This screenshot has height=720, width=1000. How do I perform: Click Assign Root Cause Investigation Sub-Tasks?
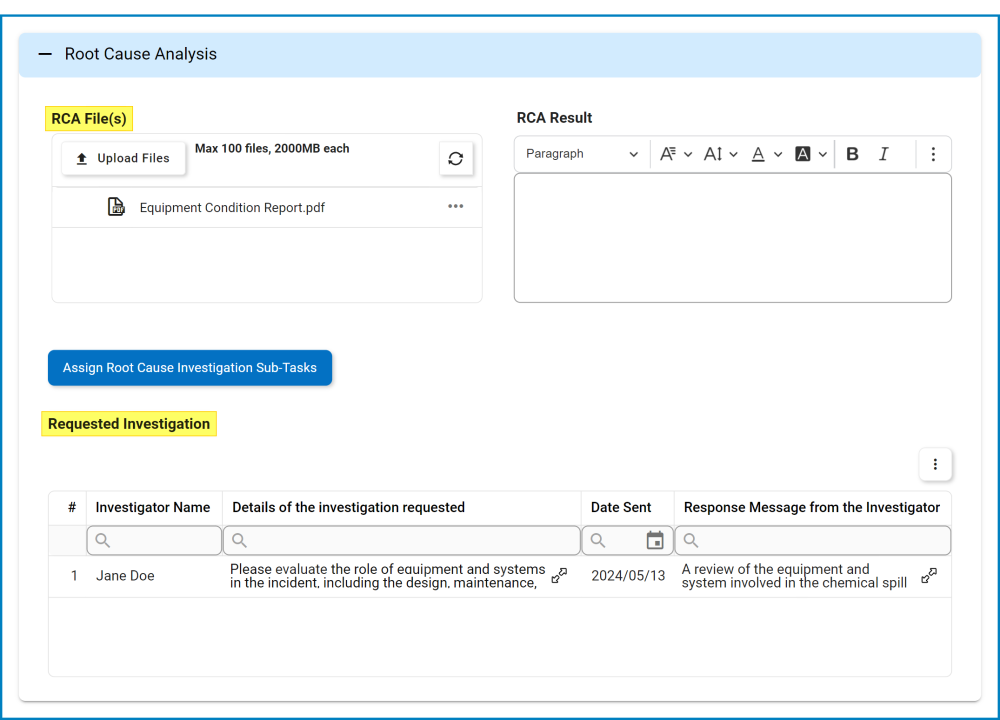pos(190,368)
